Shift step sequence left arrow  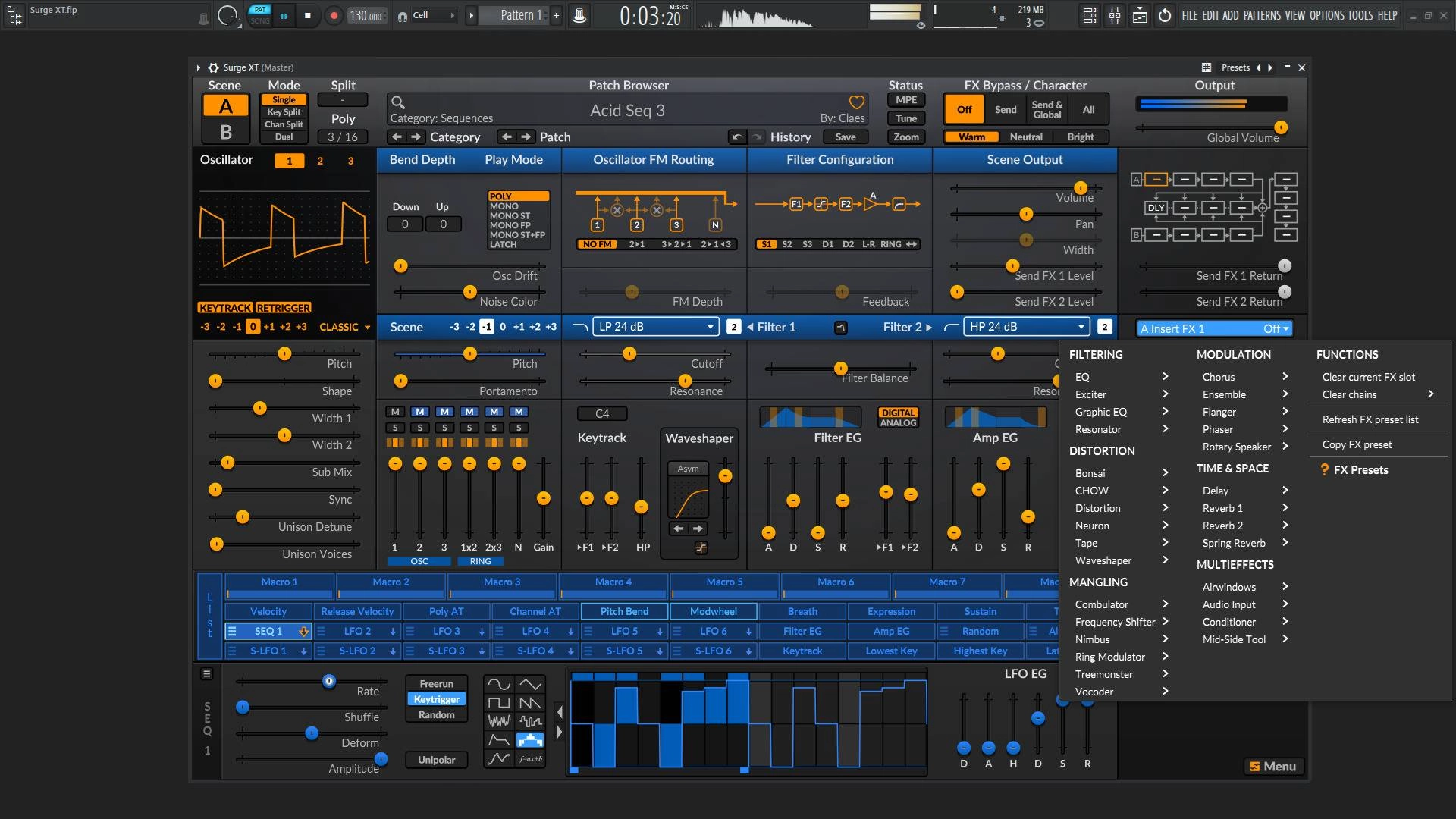560,711
